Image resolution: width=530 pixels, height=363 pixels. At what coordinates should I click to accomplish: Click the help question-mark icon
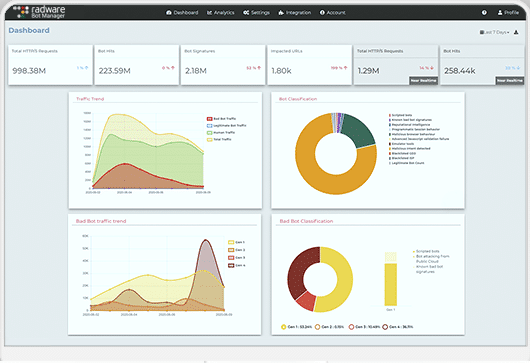point(484,13)
